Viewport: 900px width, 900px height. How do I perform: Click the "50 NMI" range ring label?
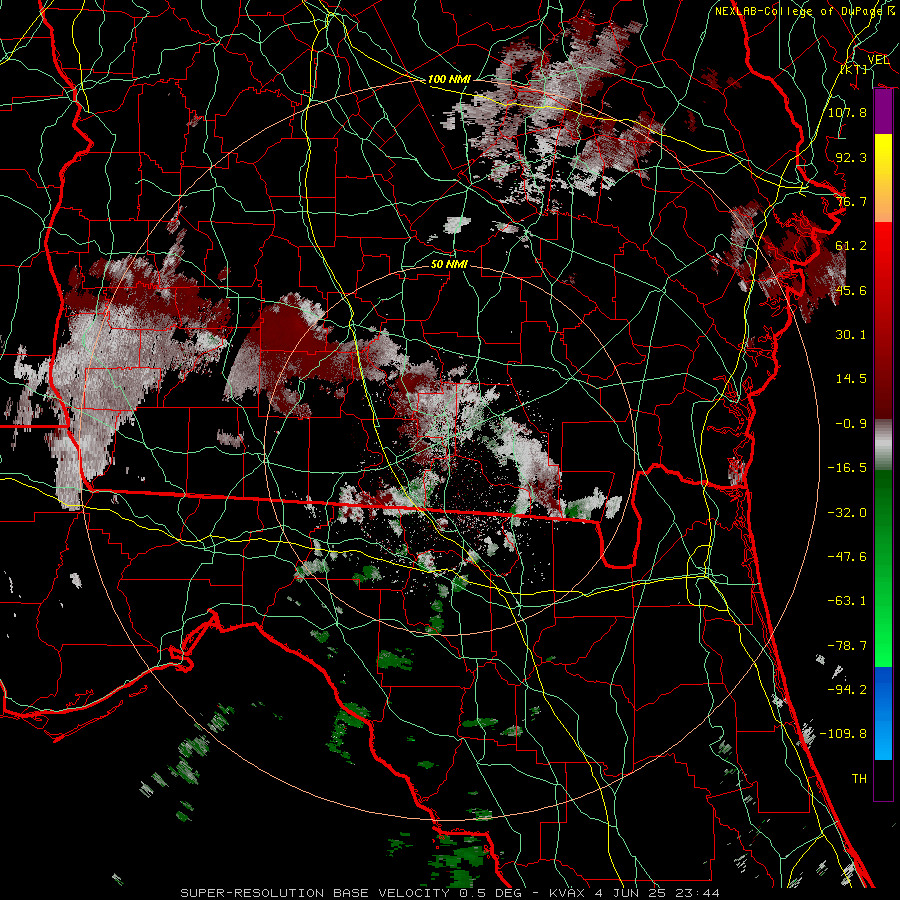click(449, 264)
